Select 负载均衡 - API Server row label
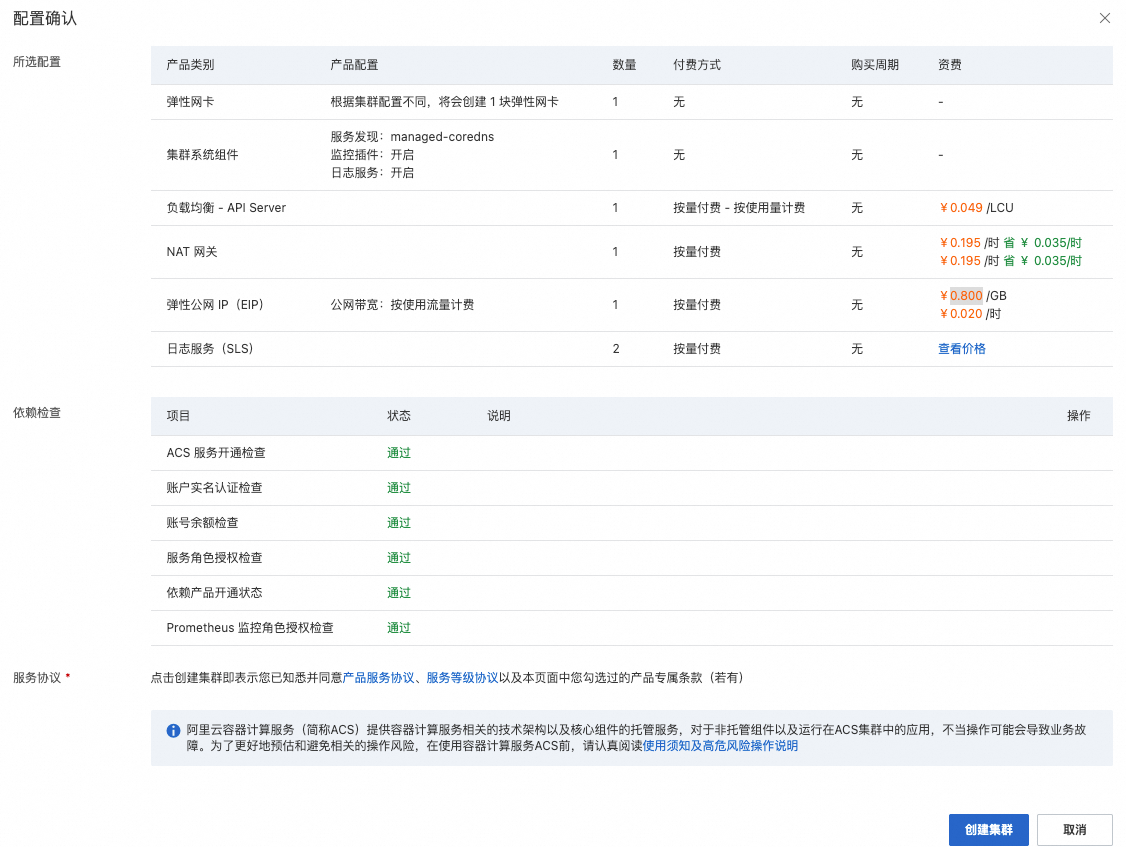1126x847 pixels. (x=226, y=208)
